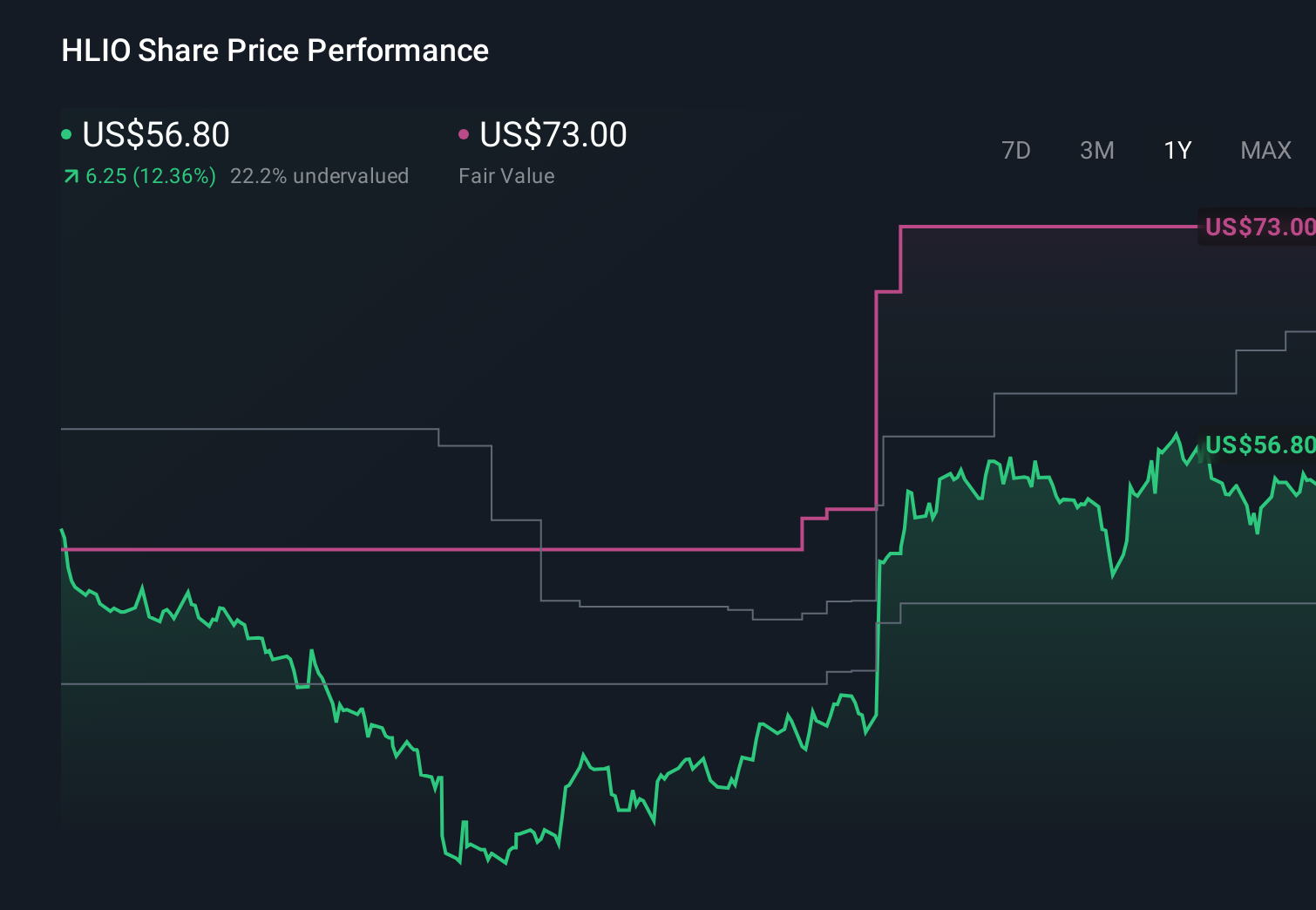Click the HLIO Share Price Performance title
1316x910 pixels.
pos(274,51)
